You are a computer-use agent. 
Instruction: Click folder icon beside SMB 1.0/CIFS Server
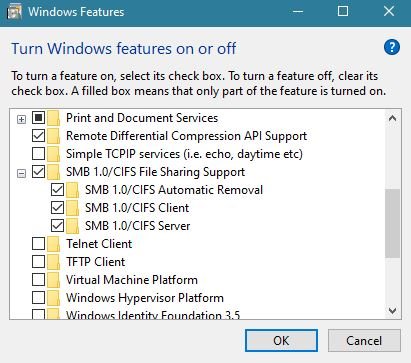[72, 226]
